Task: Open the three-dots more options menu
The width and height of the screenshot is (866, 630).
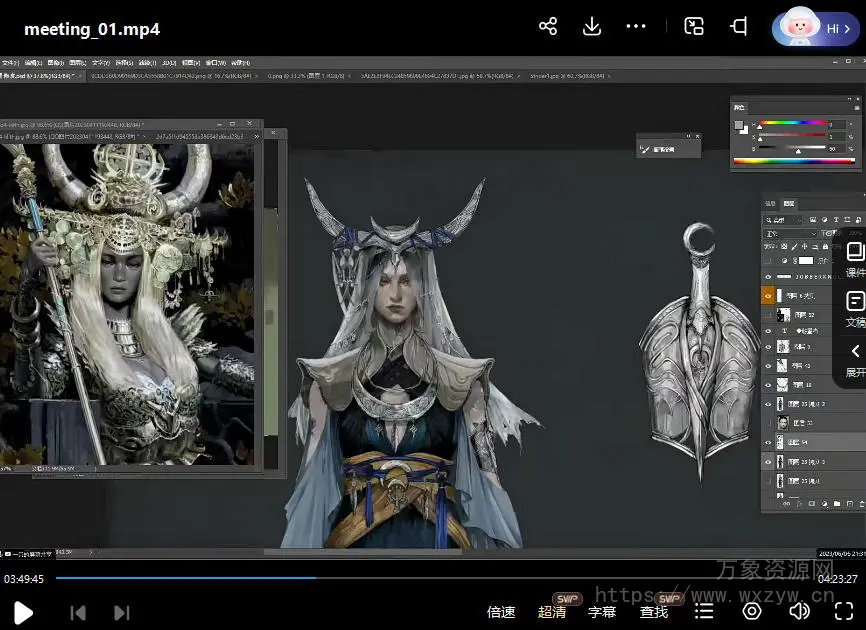Action: point(636,27)
